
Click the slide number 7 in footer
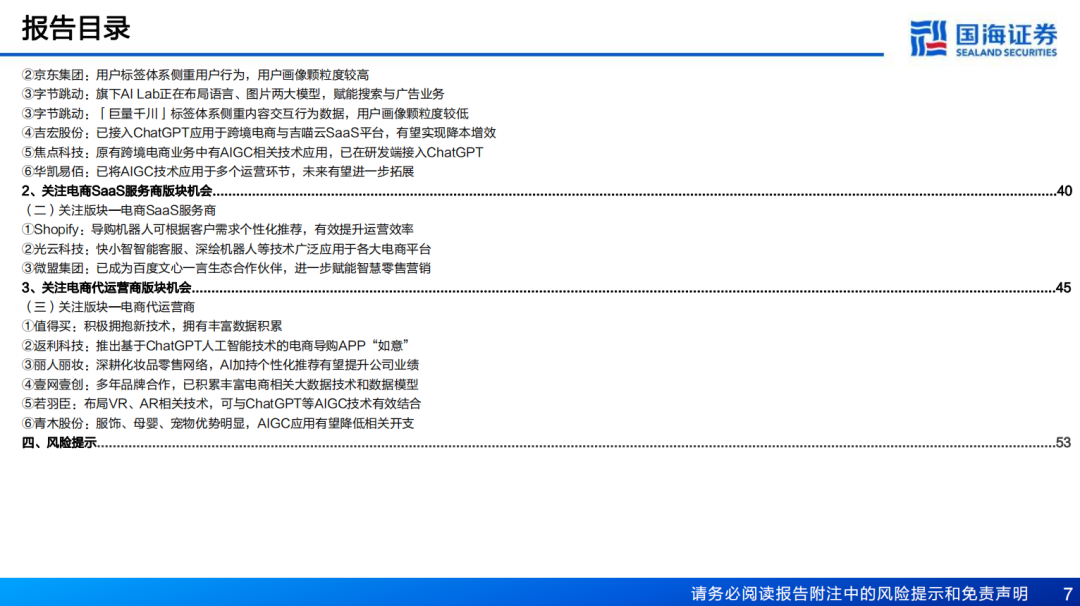(1068, 594)
